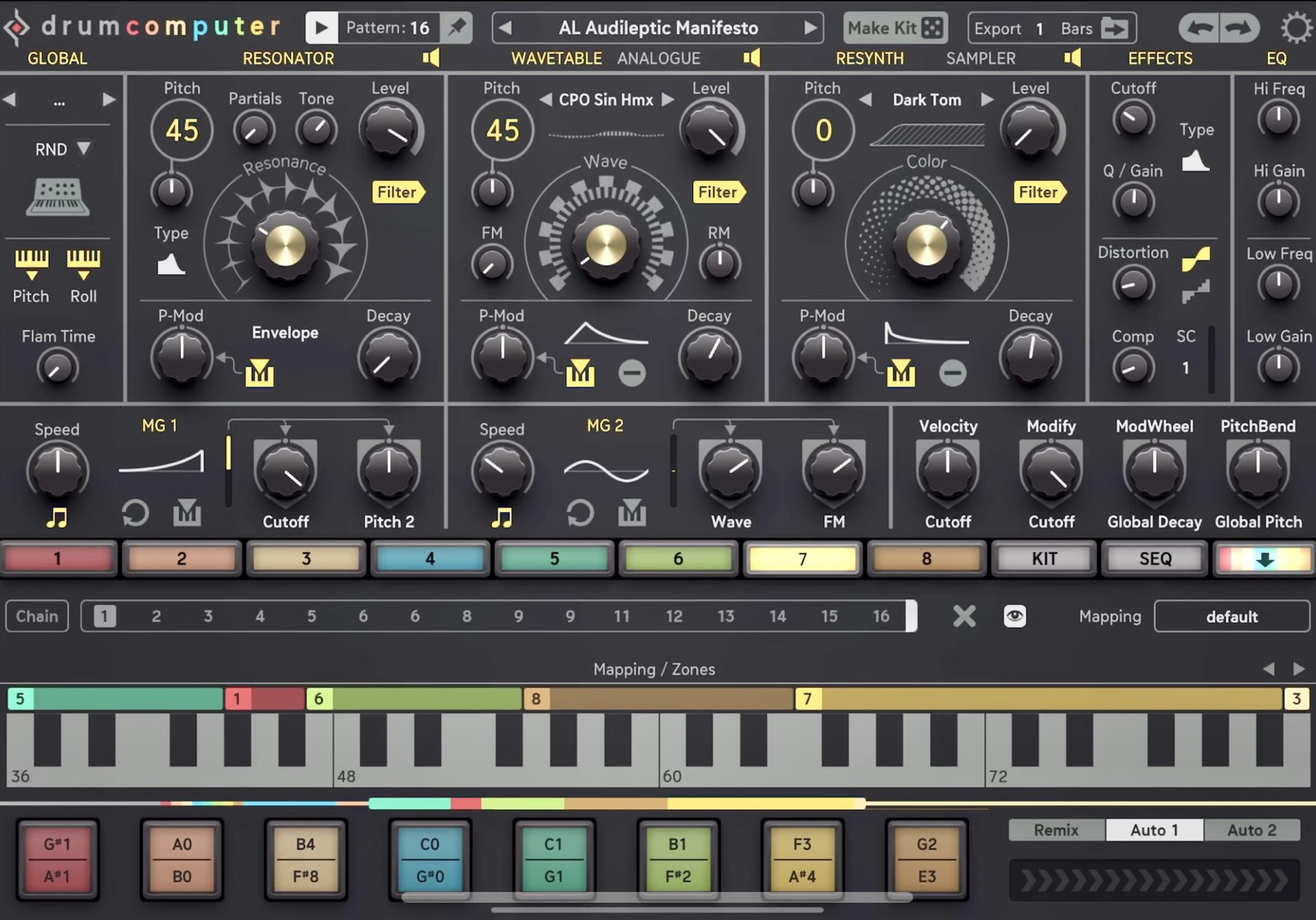This screenshot has width=1316, height=920.
Task: Toggle the mapping eye visibility icon
Action: coord(1014,616)
